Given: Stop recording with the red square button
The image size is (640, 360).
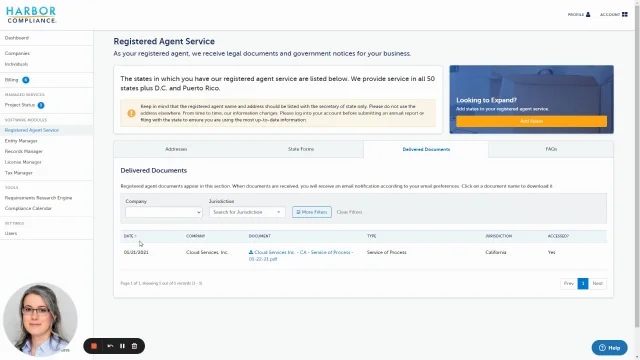Looking at the screenshot, I should [x=94, y=346].
